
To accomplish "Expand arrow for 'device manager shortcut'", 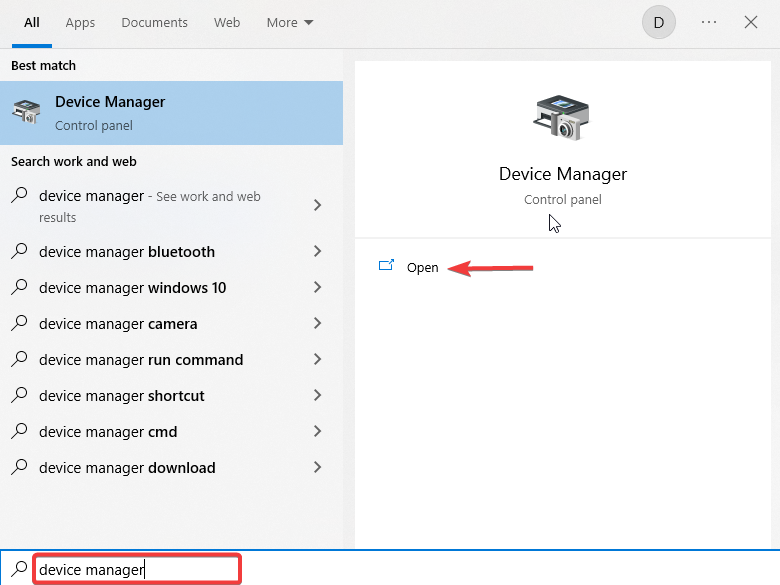I will coord(317,395).
